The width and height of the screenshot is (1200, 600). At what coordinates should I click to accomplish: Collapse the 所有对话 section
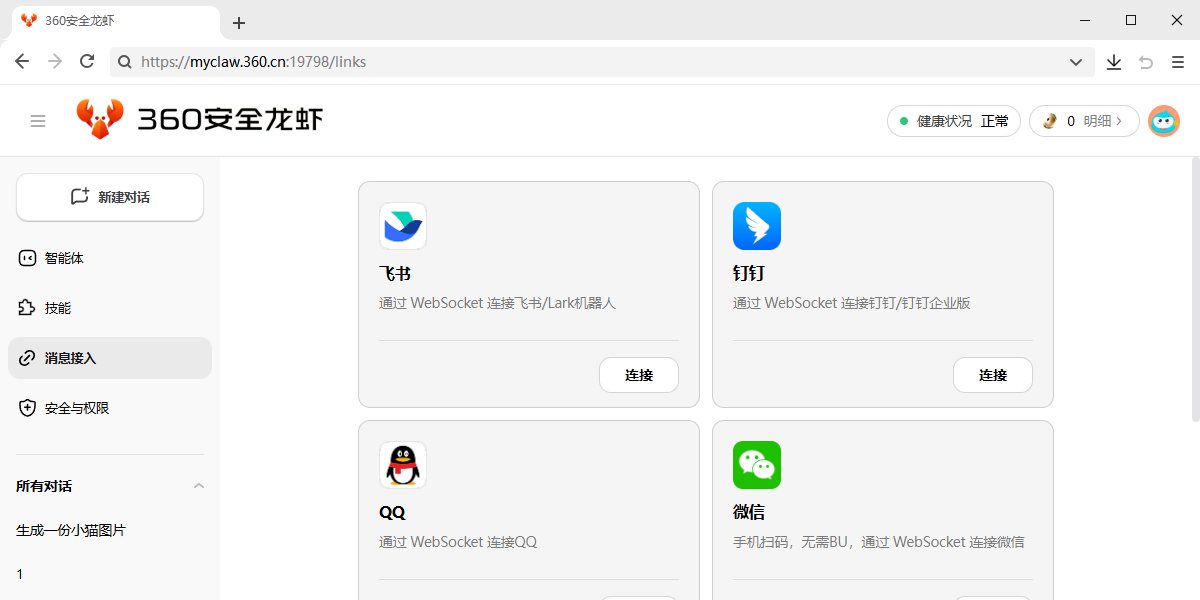click(198, 486)
